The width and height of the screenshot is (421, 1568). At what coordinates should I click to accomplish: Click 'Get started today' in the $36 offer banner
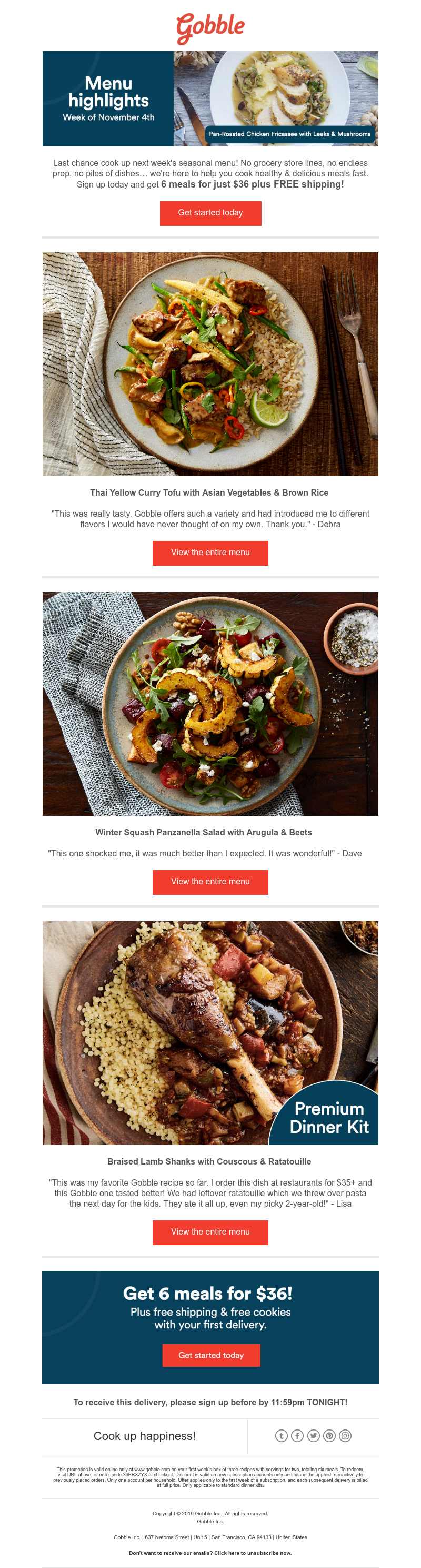(x=211, y=1356)
